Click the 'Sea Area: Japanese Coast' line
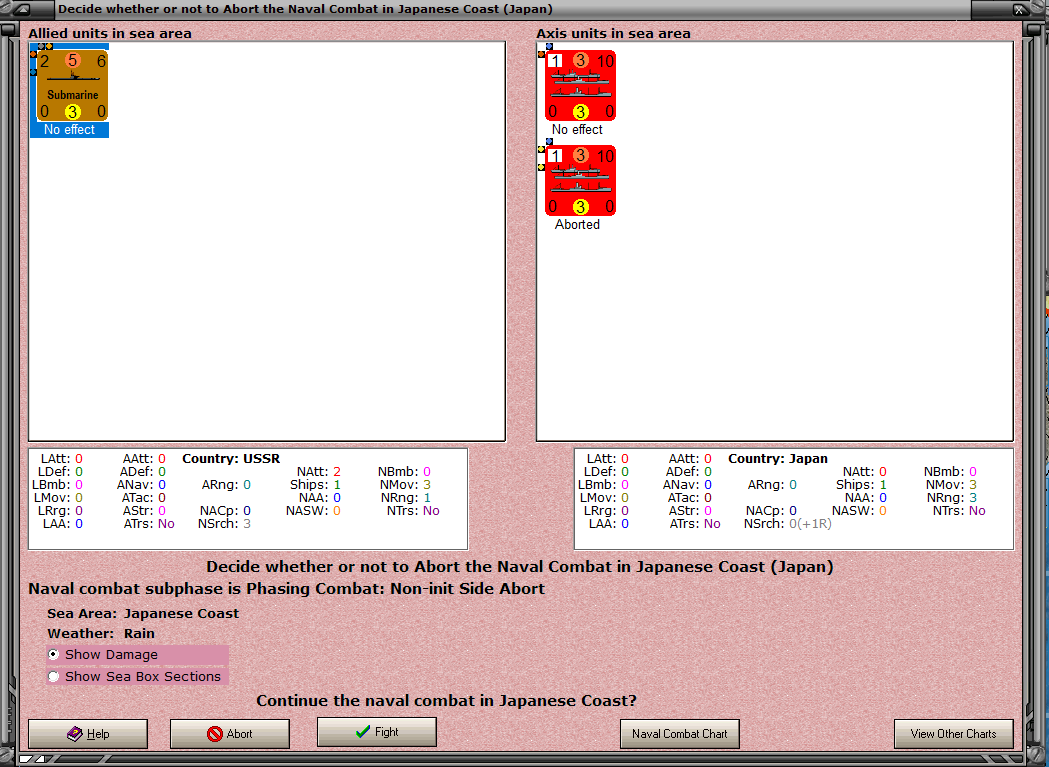 coord(143,613)
